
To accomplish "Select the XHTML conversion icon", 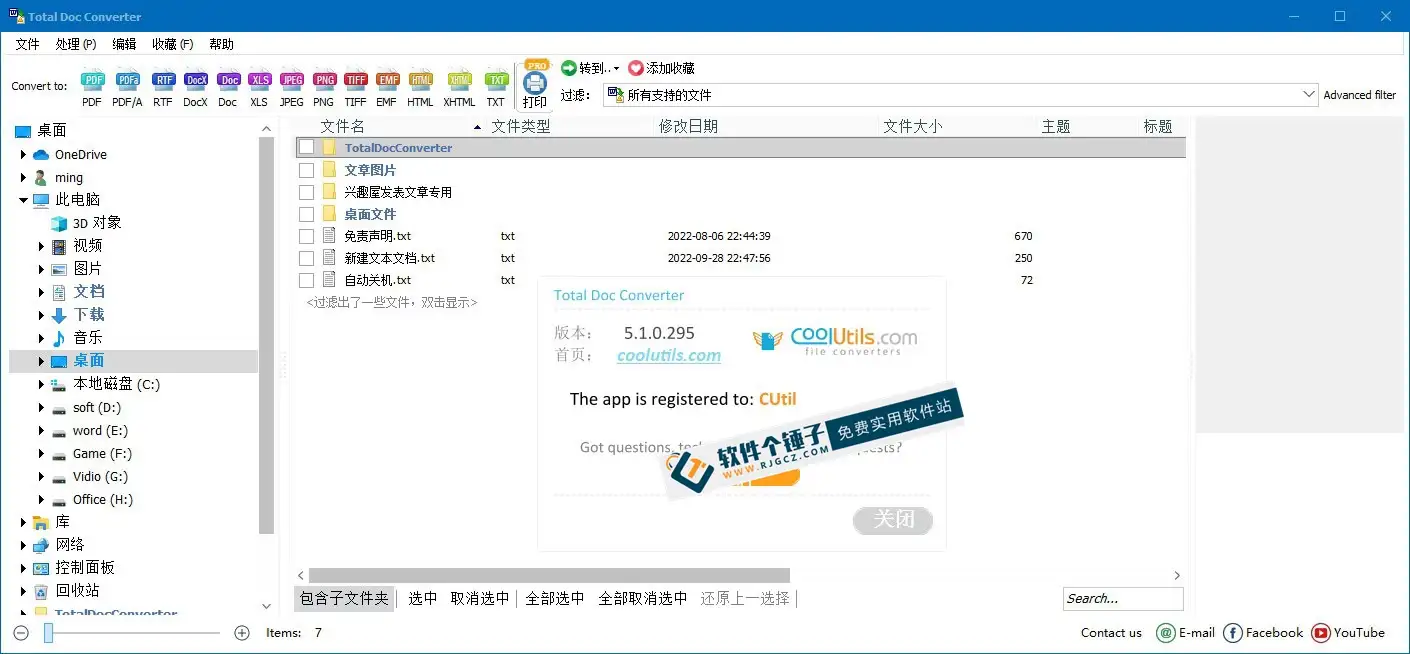I will tap(459, 80).
